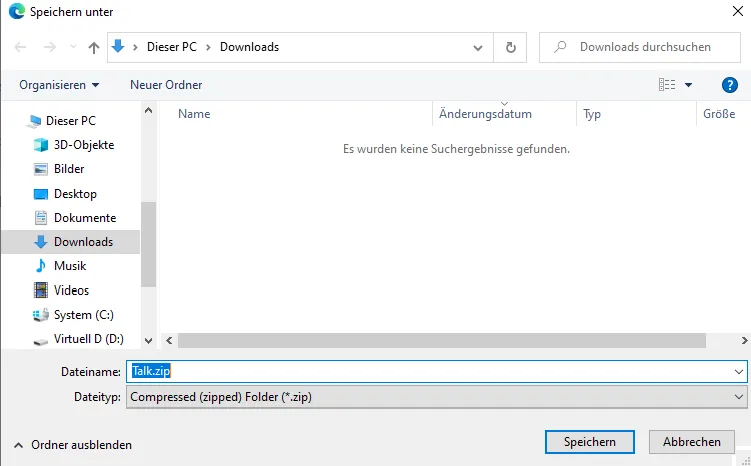Viewport: 751px width, 466px height.
Task: Open Musik folder in sidebar
Action: [x=70, y=266]
